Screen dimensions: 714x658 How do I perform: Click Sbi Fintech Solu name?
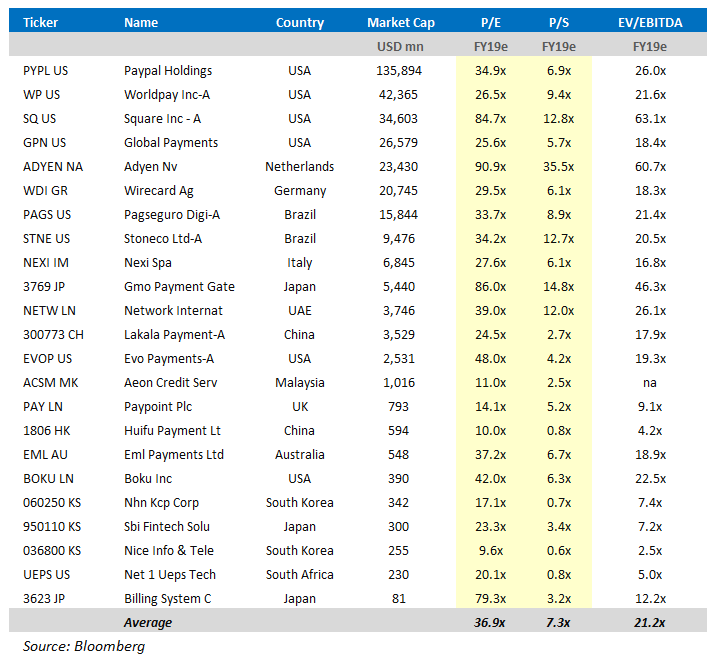[167, 527]
